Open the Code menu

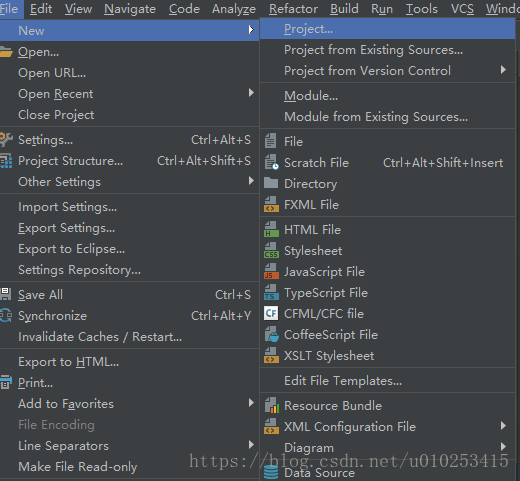click(x=184, y=9)
